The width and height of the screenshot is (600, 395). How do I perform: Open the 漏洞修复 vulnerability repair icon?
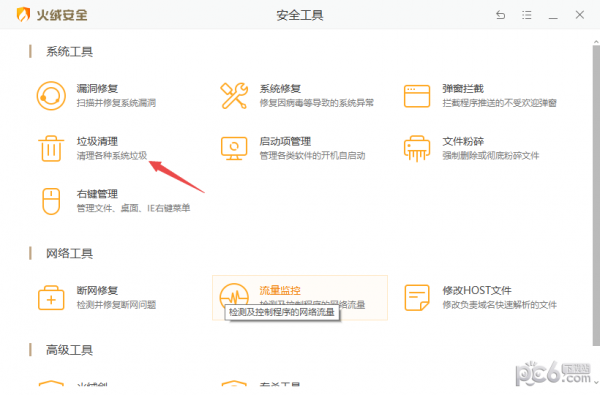51,96
